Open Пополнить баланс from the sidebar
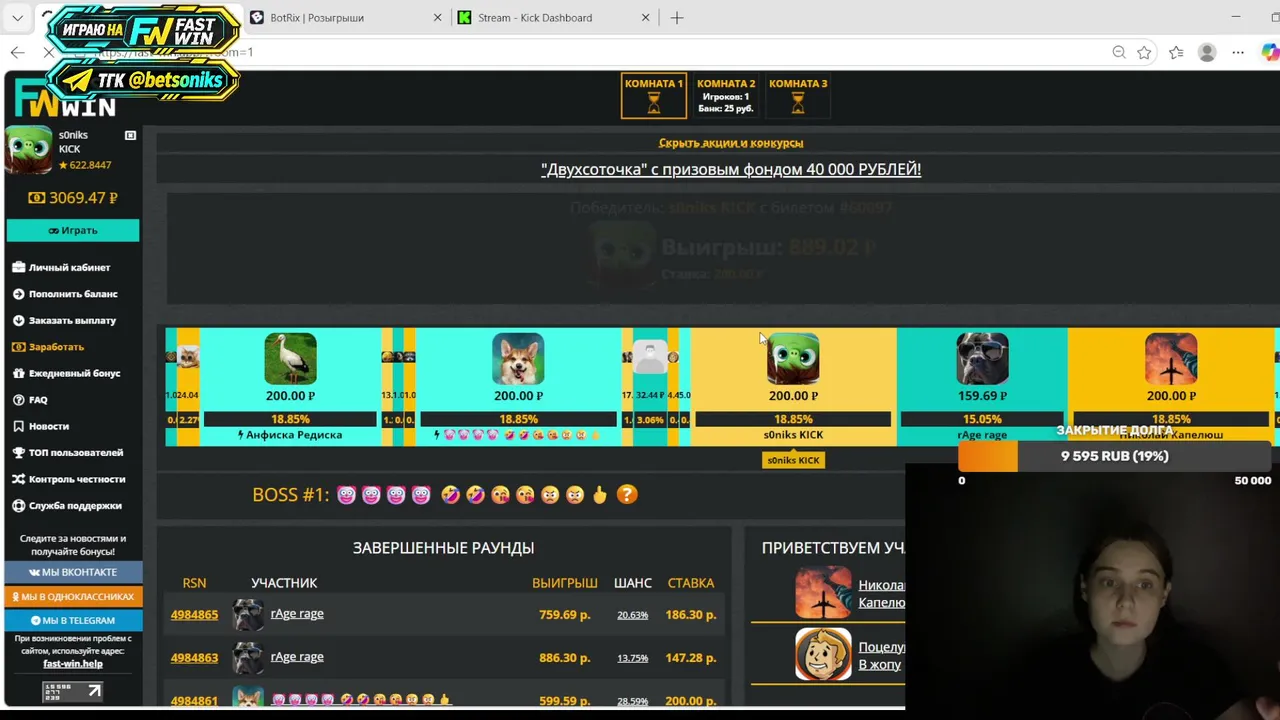Screen dimensions: 1280x720 pos(65,294)
